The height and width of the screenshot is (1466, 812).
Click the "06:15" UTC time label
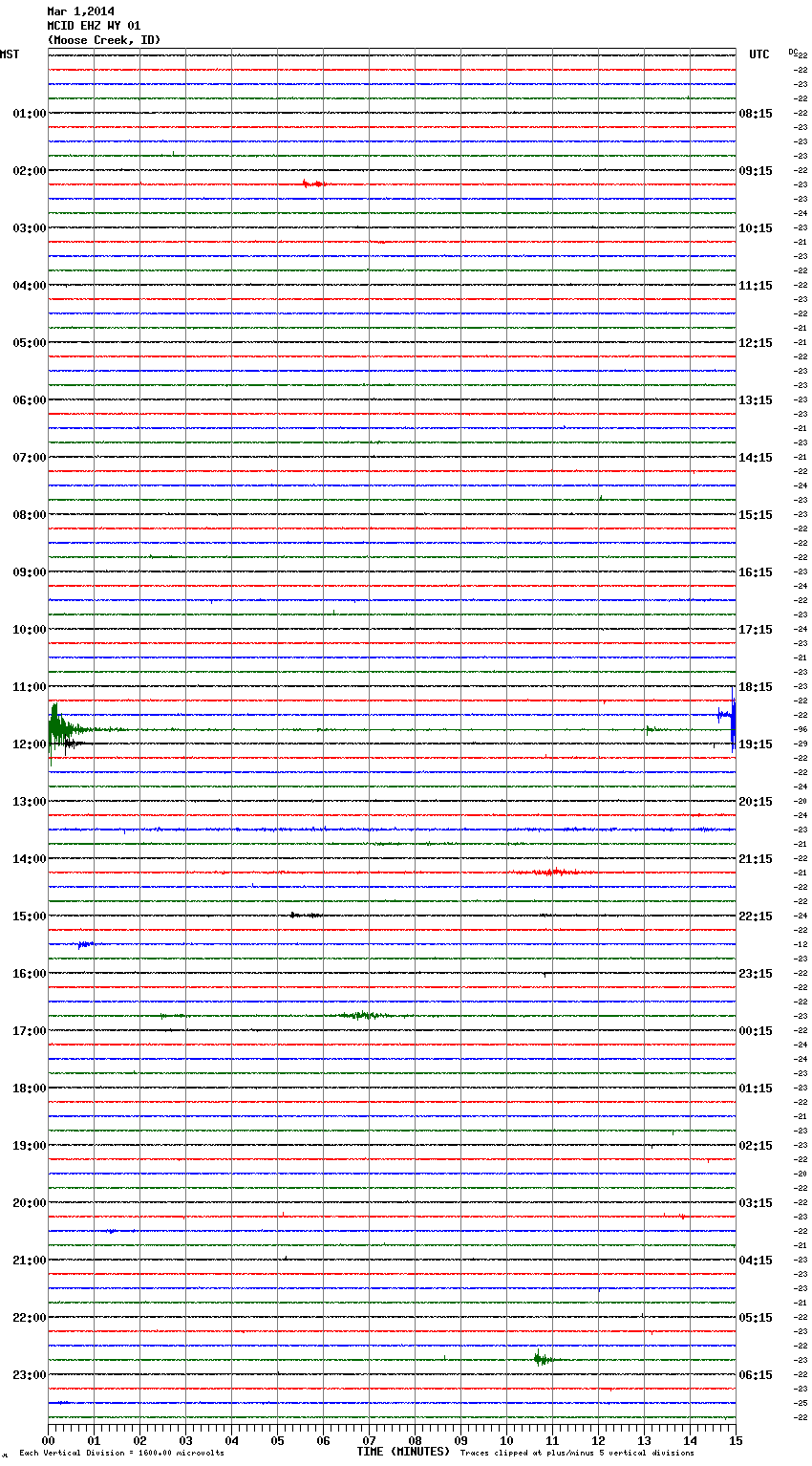[756, 1375]
